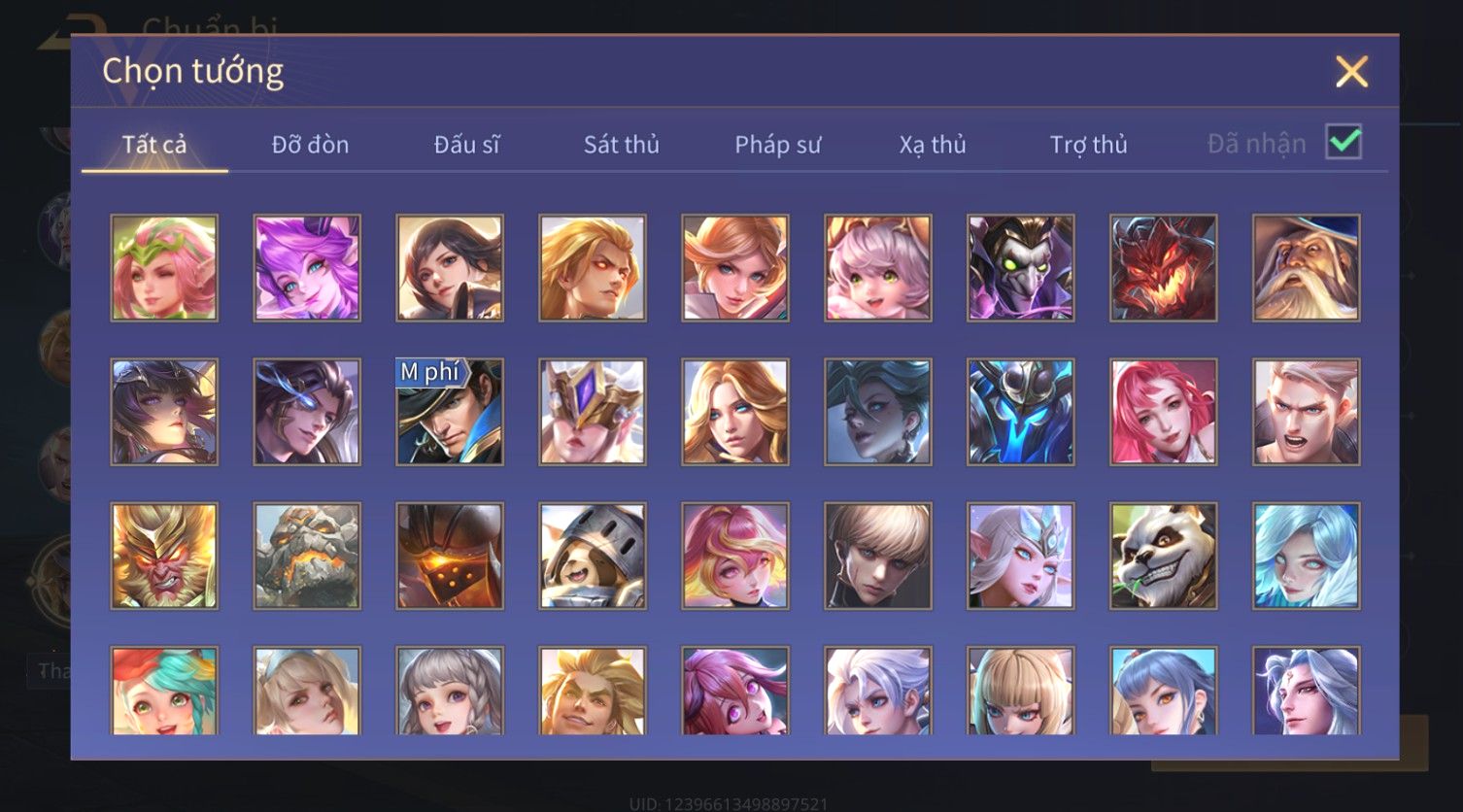Viewport: 1463px width, 812px height.
Task: Toggle the Đã nhận checkbox
Action: point(1344,143)
